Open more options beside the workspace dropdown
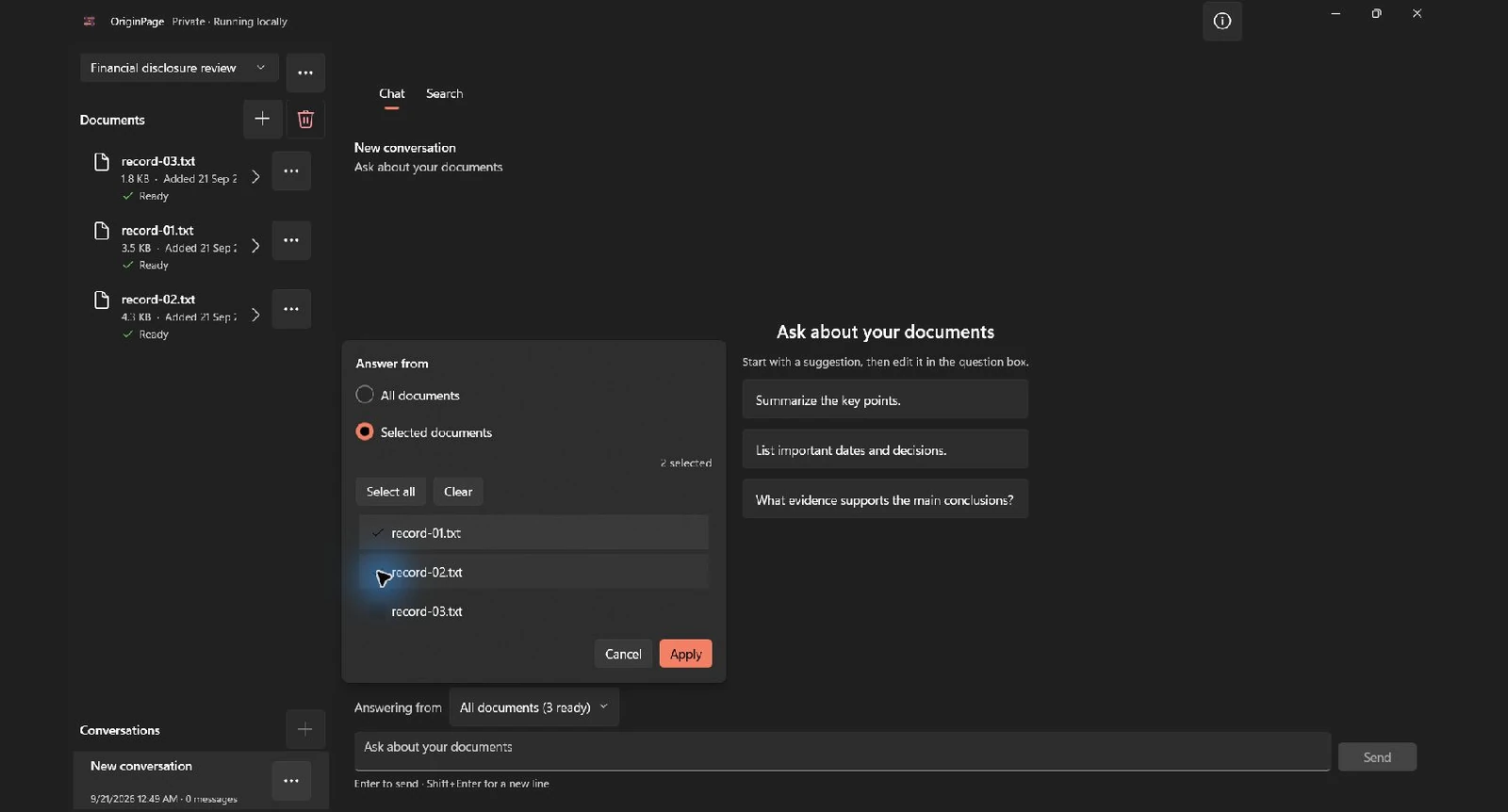Image resolution: width=1508 pixels, height=812 pixels. click(305, 73)
